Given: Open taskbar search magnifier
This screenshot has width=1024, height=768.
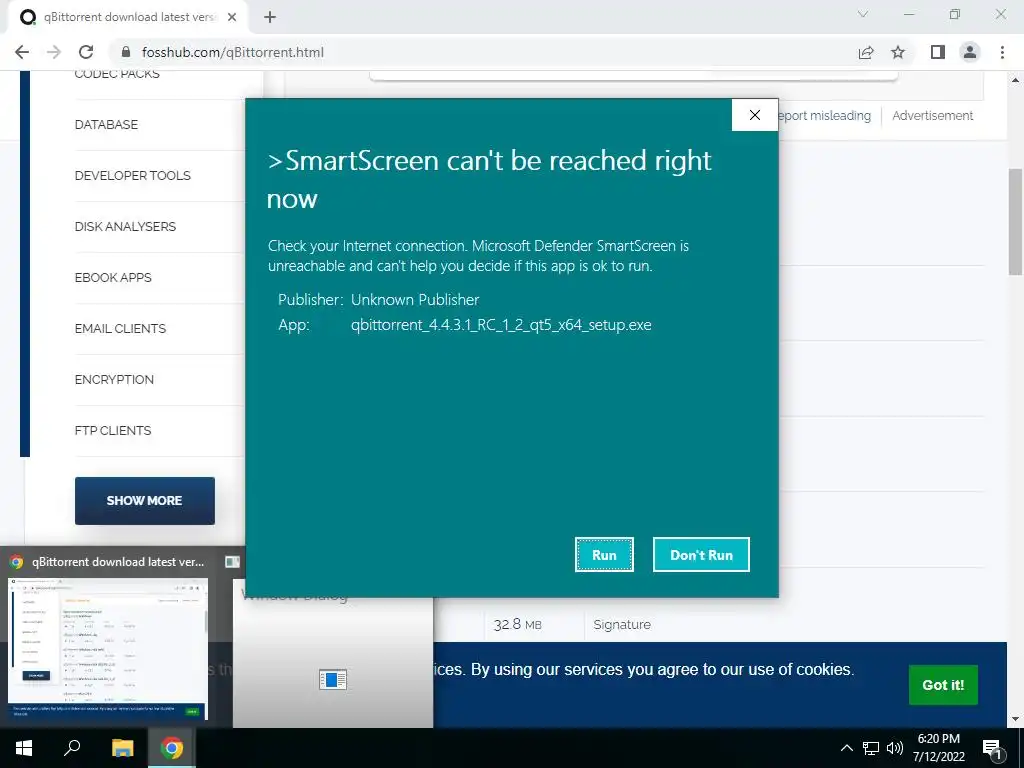Looking at the screenshot, I should pyautogui.click(x=72, y=748).
